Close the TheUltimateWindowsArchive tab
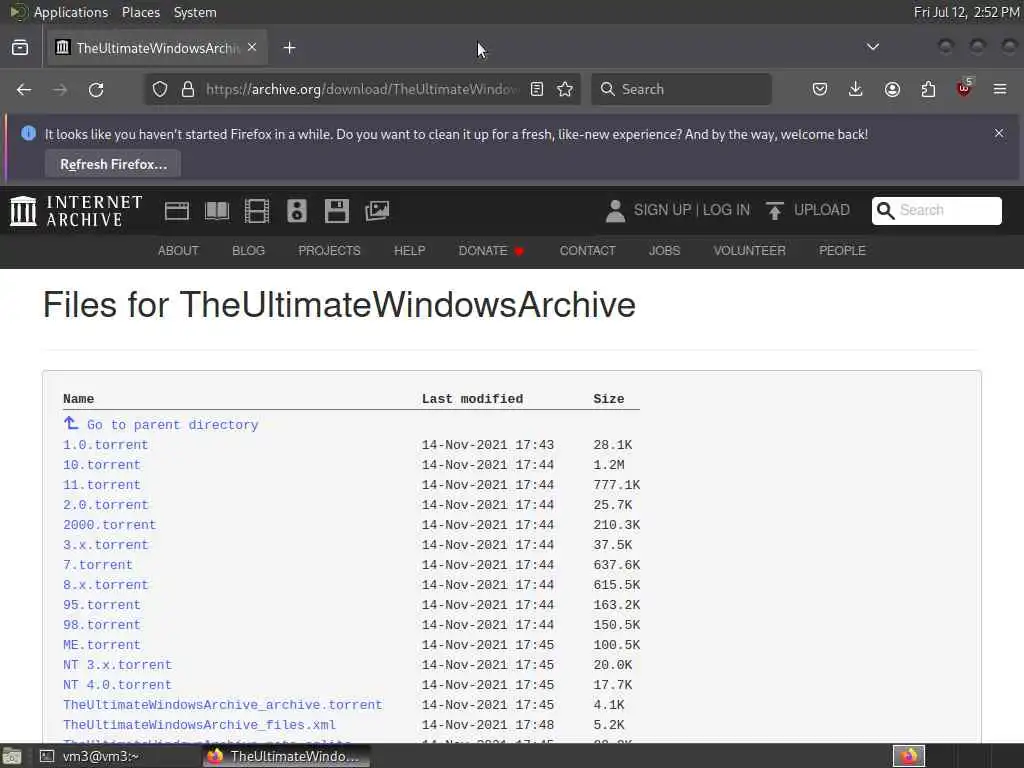 click(252, 47)
